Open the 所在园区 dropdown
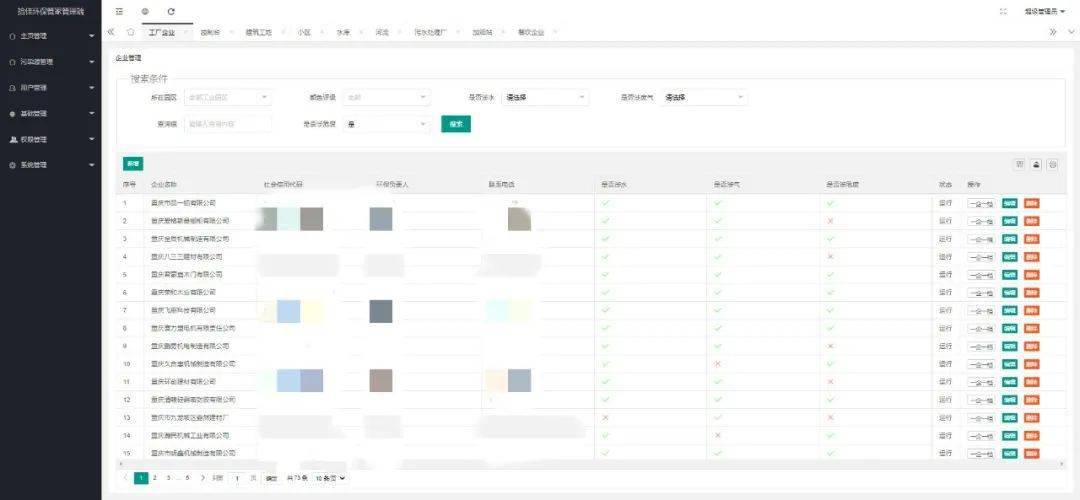The height and width of the screenshot is (500, 1080). click(227, 98)
